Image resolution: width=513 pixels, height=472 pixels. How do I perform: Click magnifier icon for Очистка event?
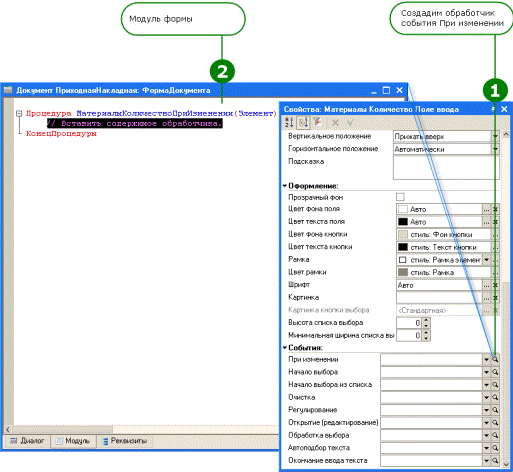[x=495, y=397]
